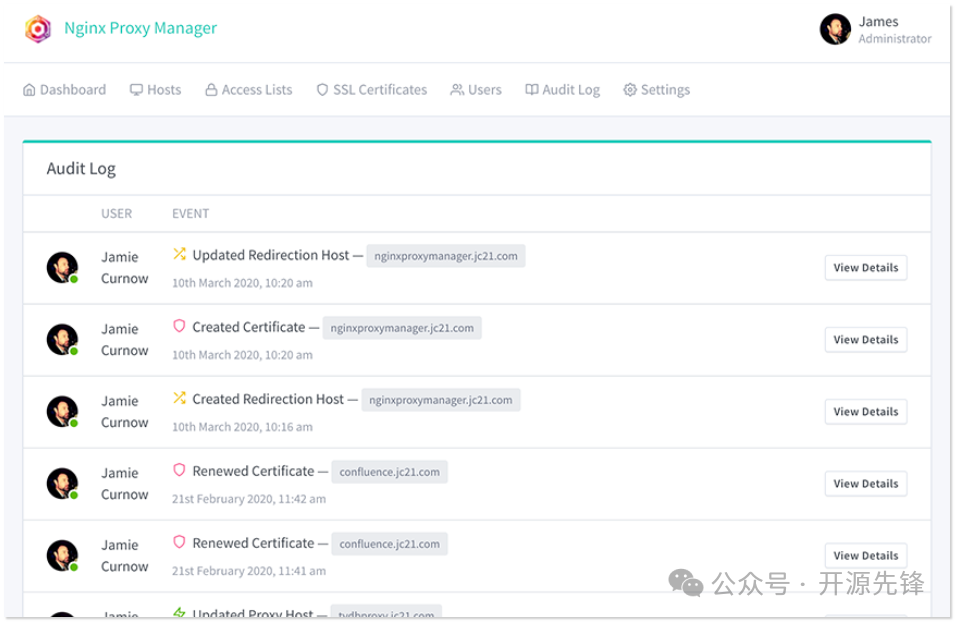Open the Hosts menu
Image resolution: width=955 pixels, height=622 pixels.
point(155,90)
